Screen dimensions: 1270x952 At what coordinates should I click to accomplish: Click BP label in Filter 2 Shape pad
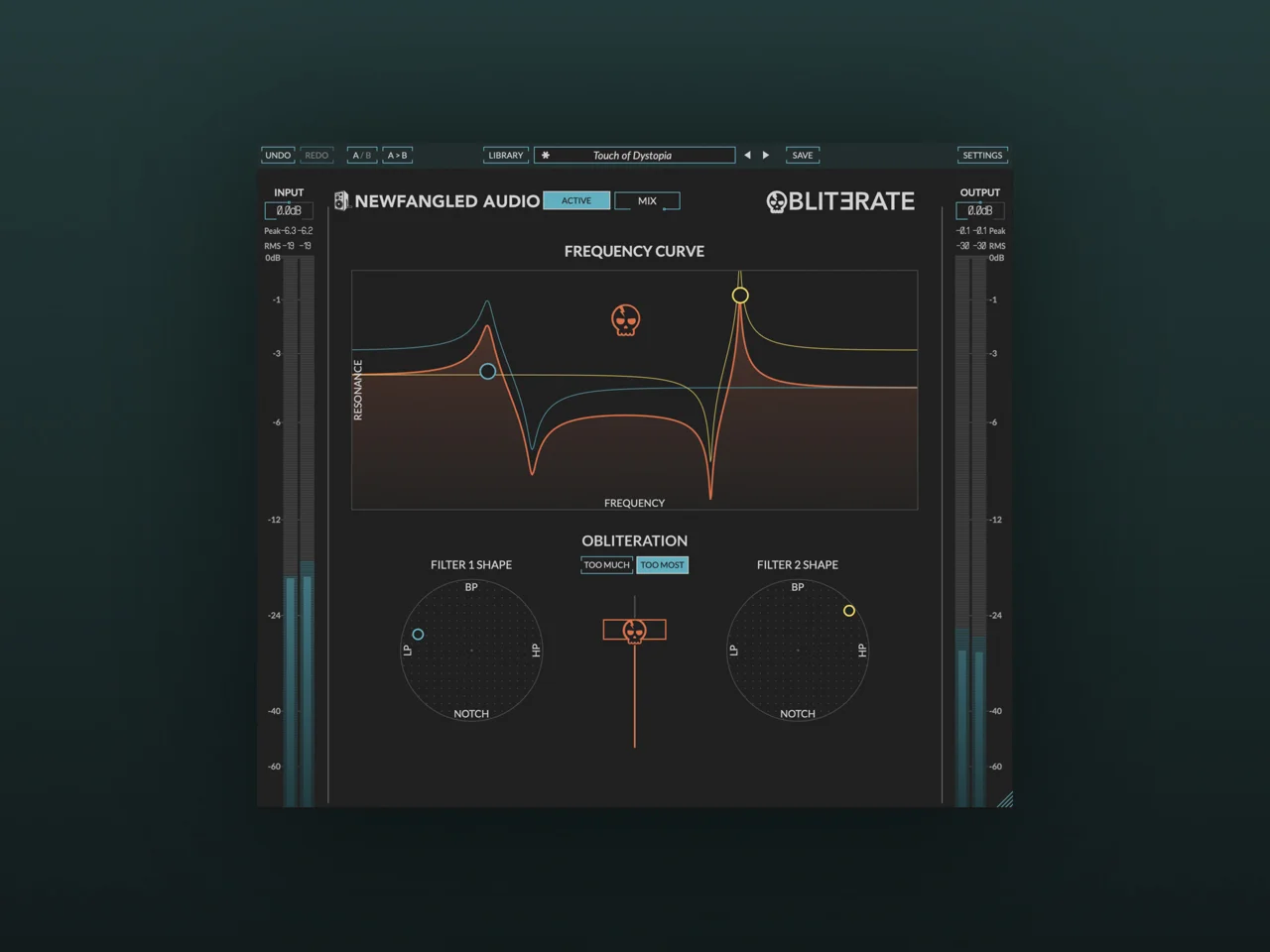(x=798, y=587)
